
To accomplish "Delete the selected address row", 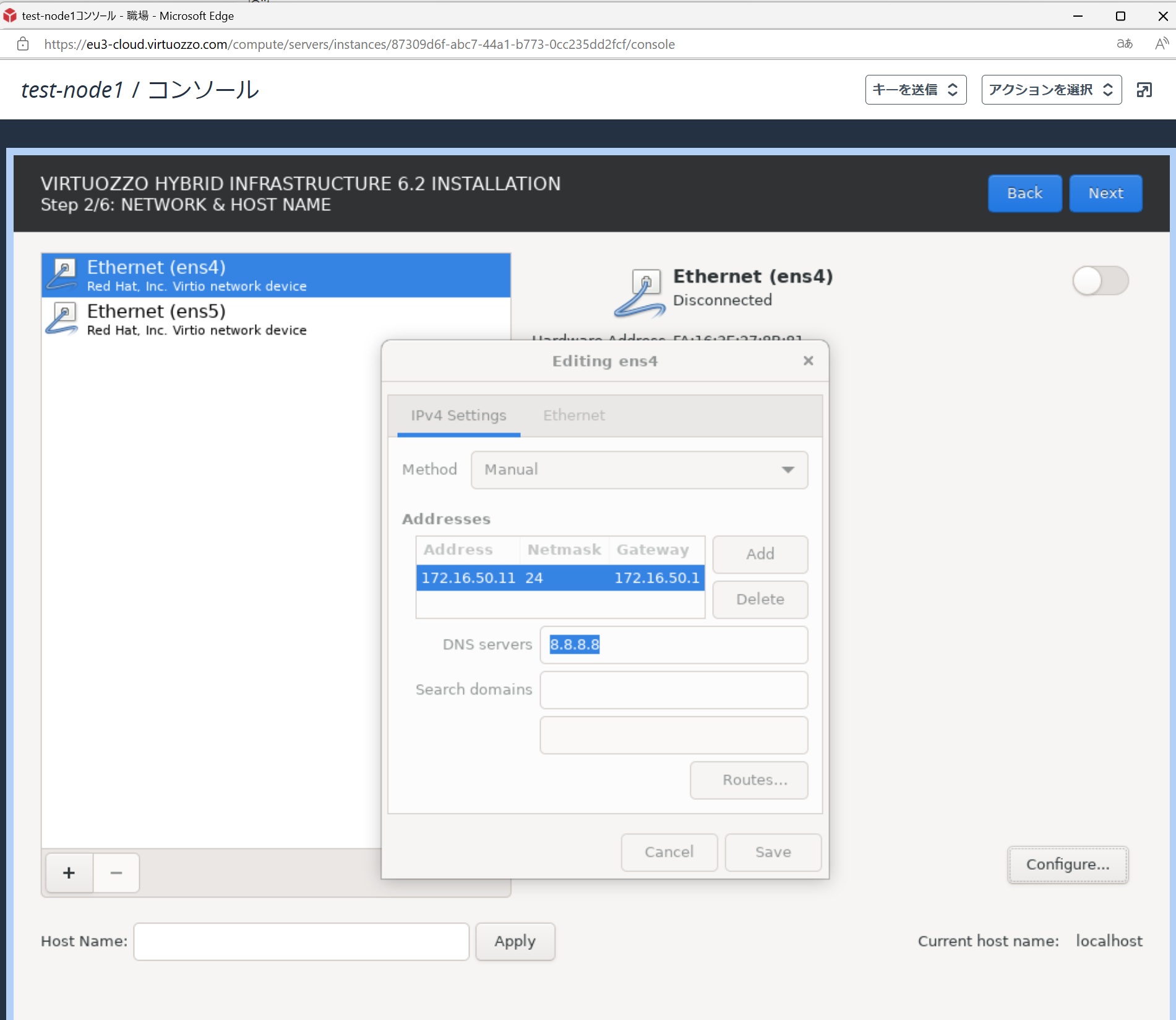I will (760, 599).
